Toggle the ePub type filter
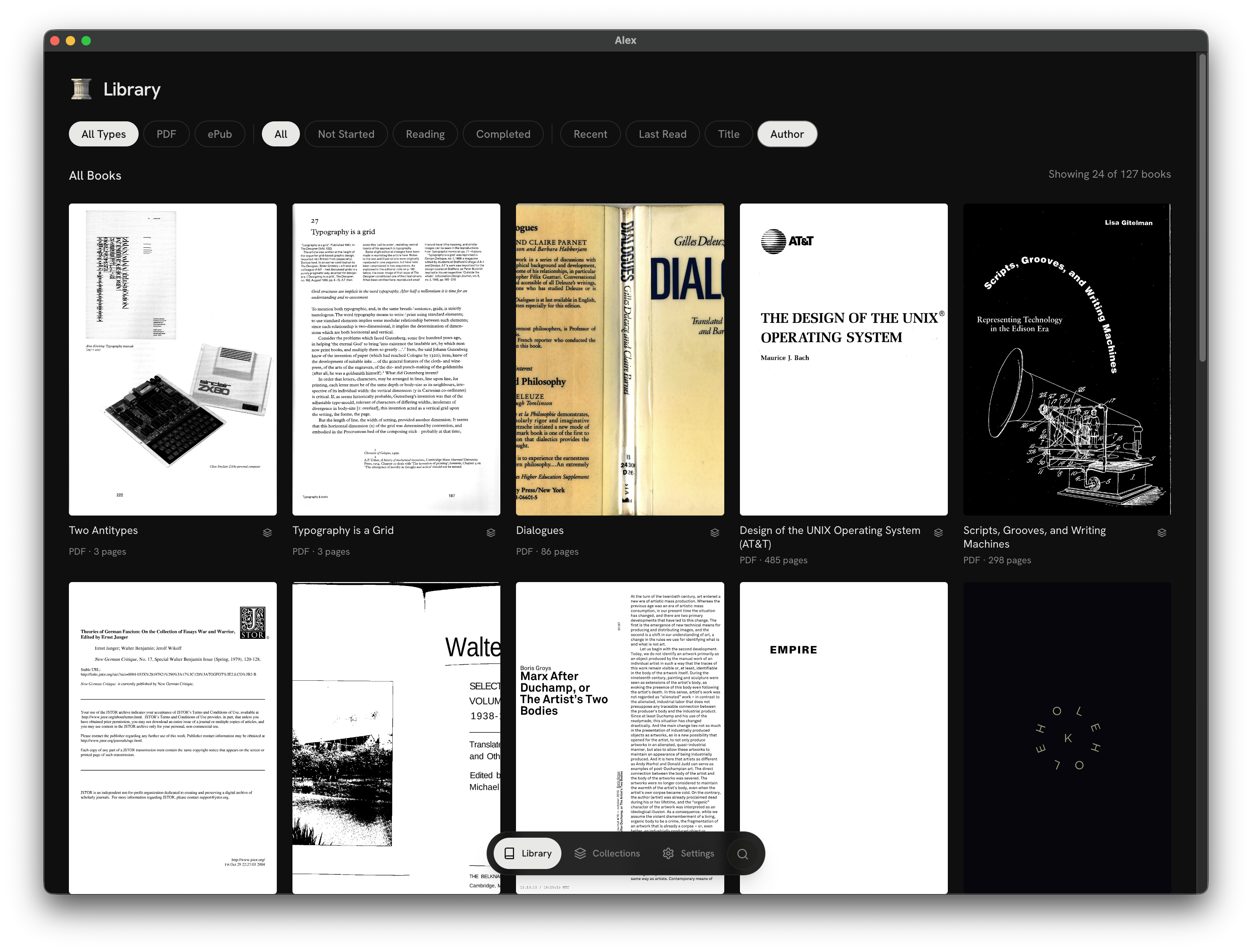Screen dimensions: 1252x952 click(x=220, y=134)
